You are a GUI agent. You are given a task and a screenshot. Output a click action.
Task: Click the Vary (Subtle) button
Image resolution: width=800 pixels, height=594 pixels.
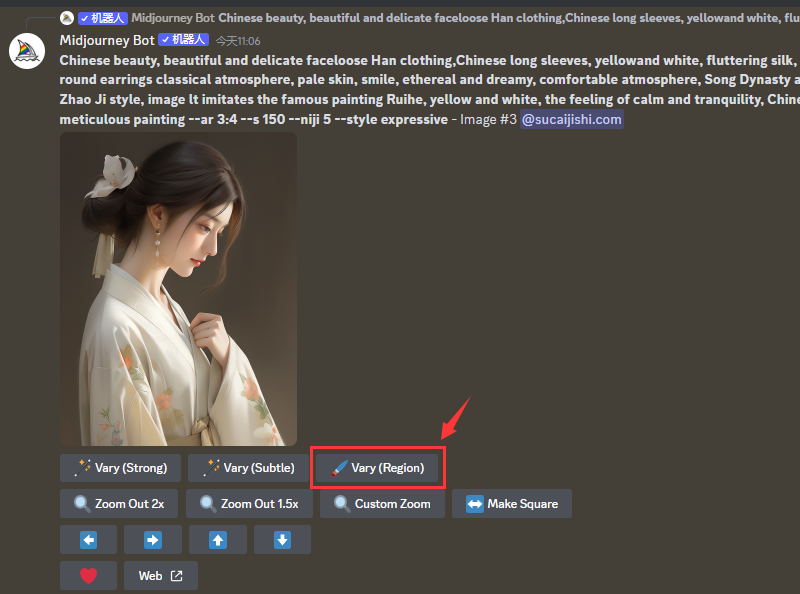point(249,468)
